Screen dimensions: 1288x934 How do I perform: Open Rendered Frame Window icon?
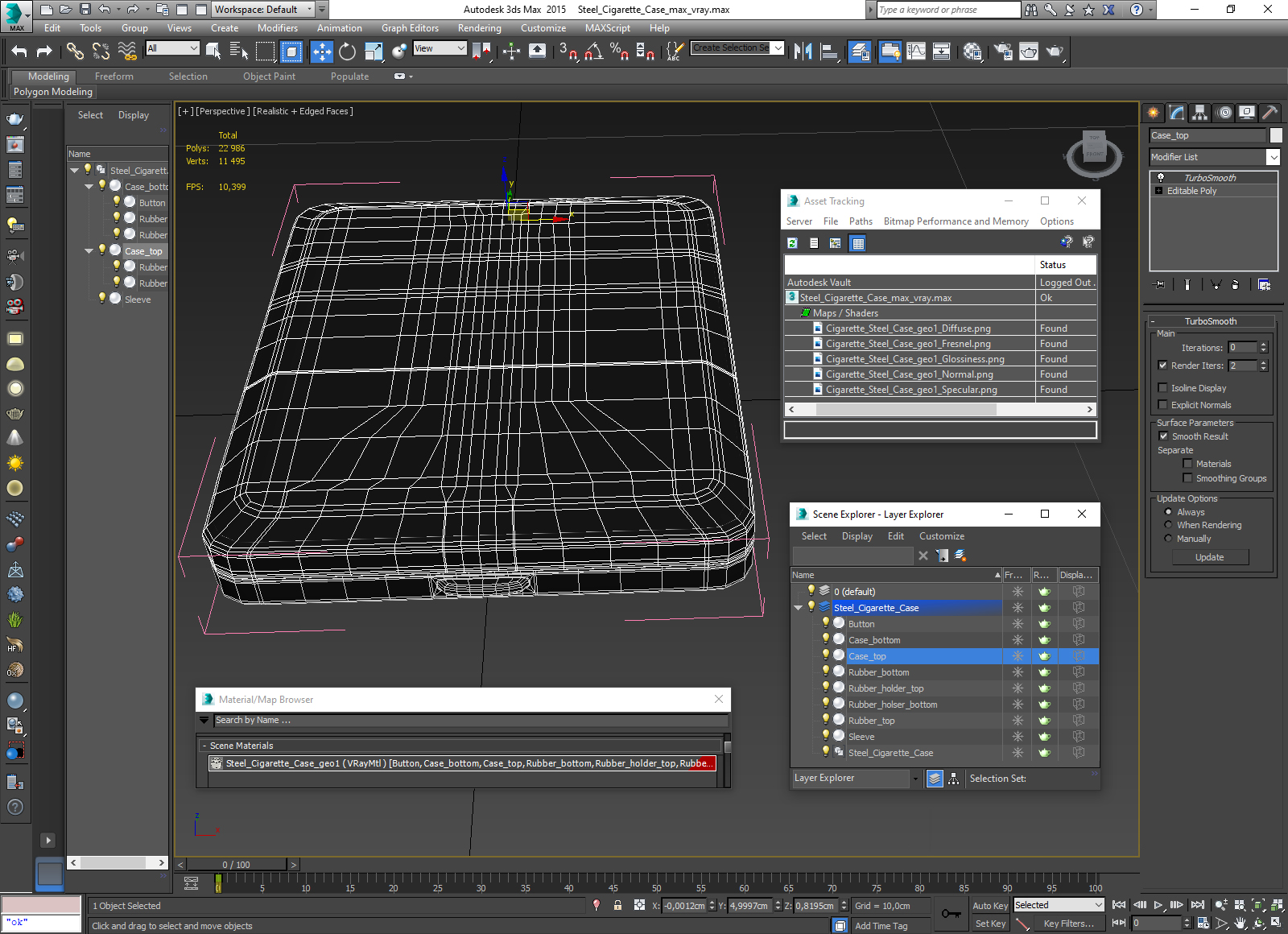[1029, 52]
